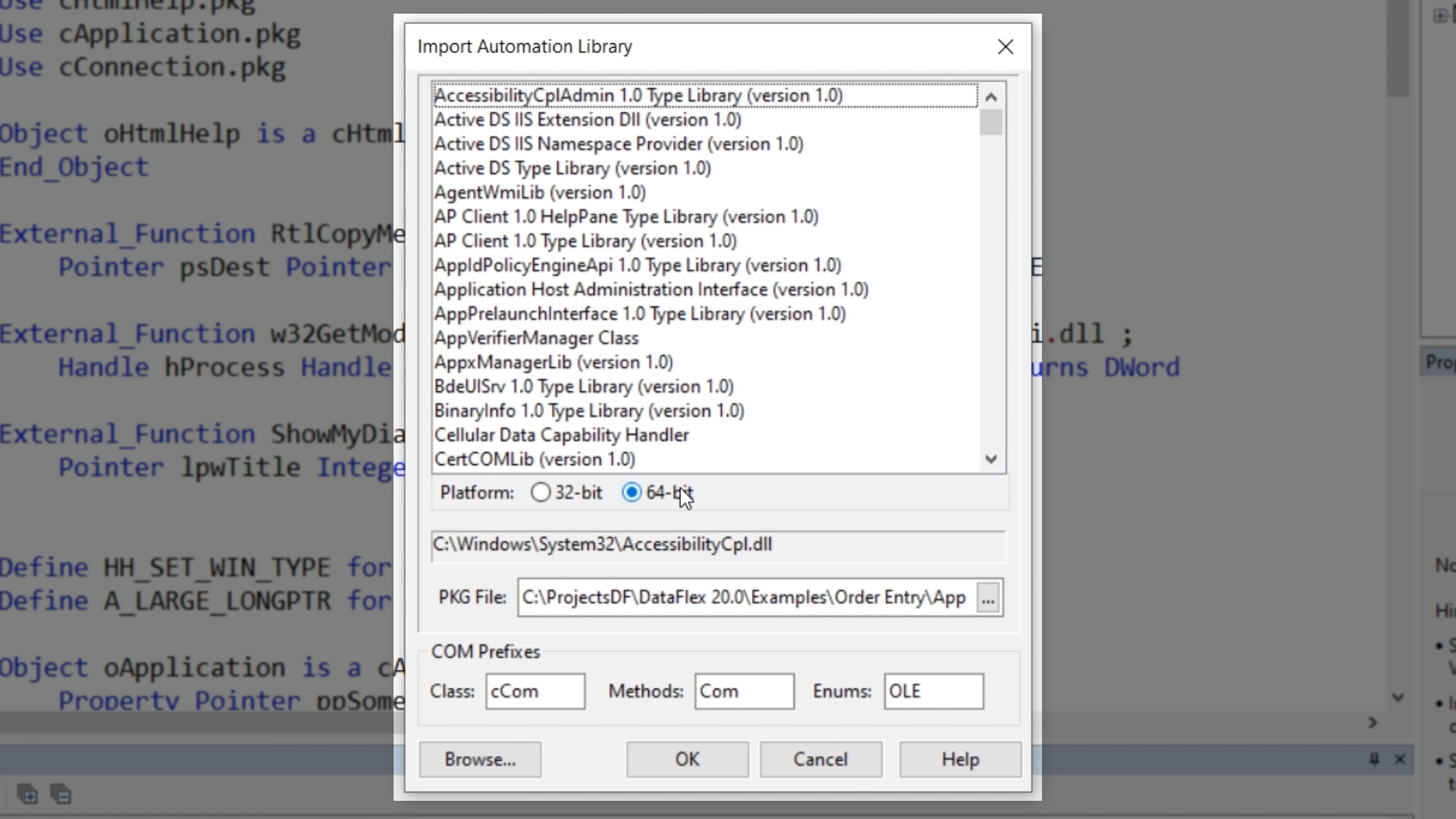1456x819 pixels.
Task: Click the library list scrollbar thumb
Action: [991, 123]
